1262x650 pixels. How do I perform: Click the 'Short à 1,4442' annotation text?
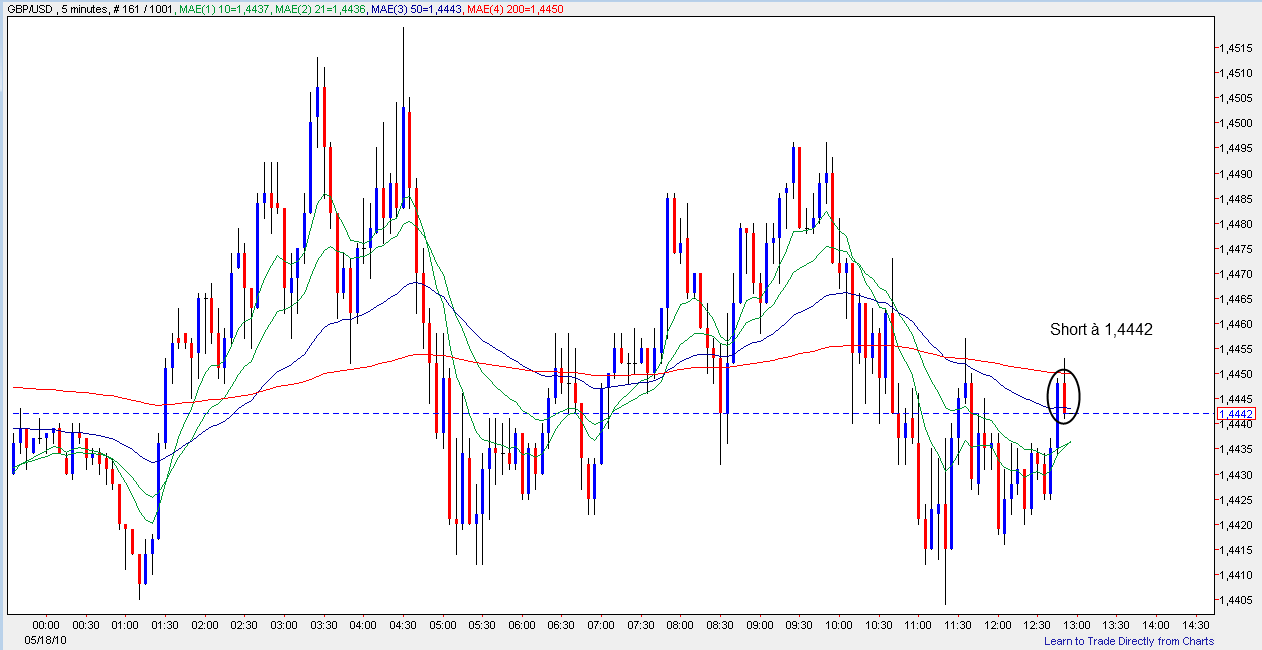tap(1101, 329)
